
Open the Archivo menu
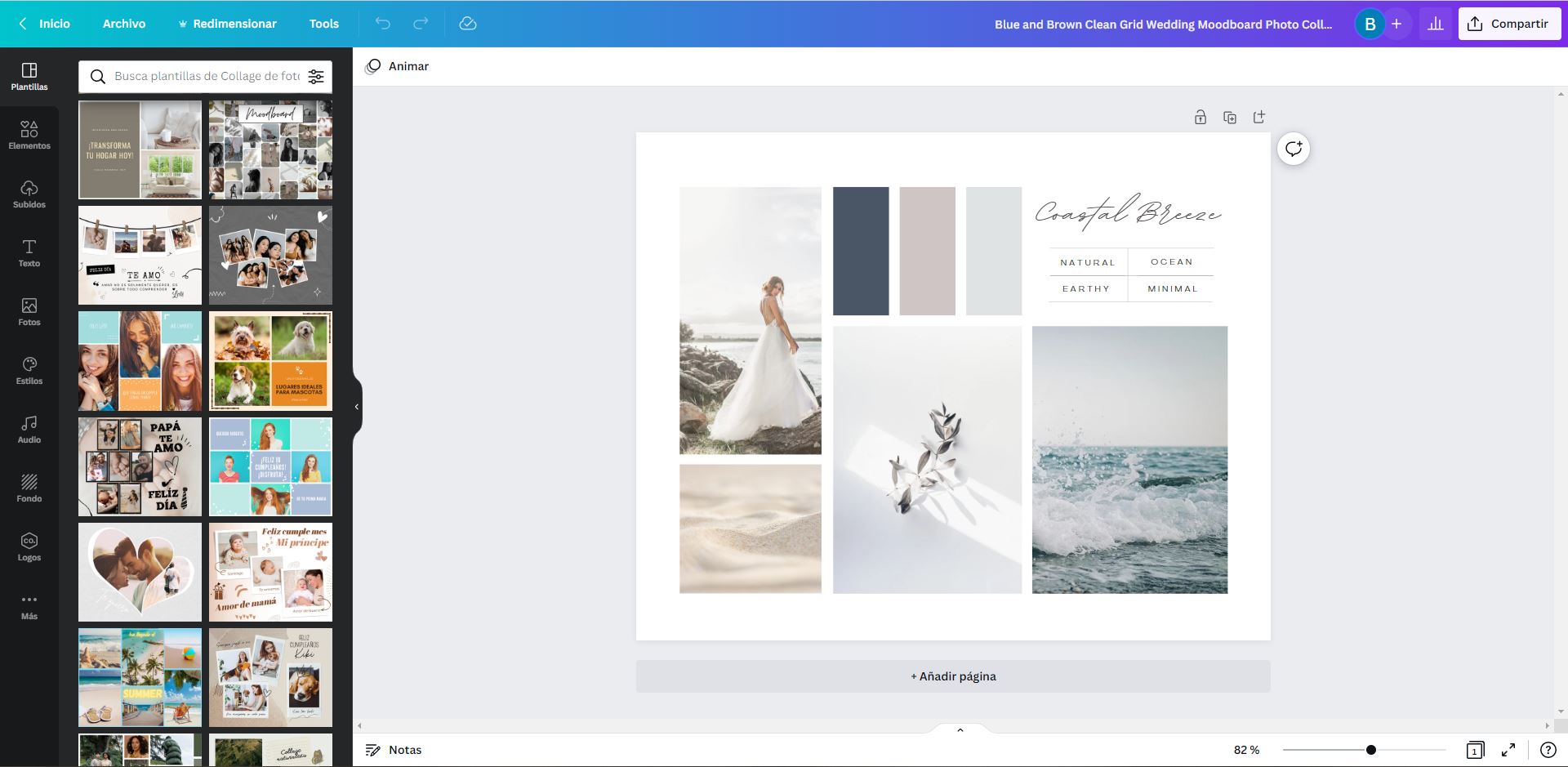tap(123, 24)
